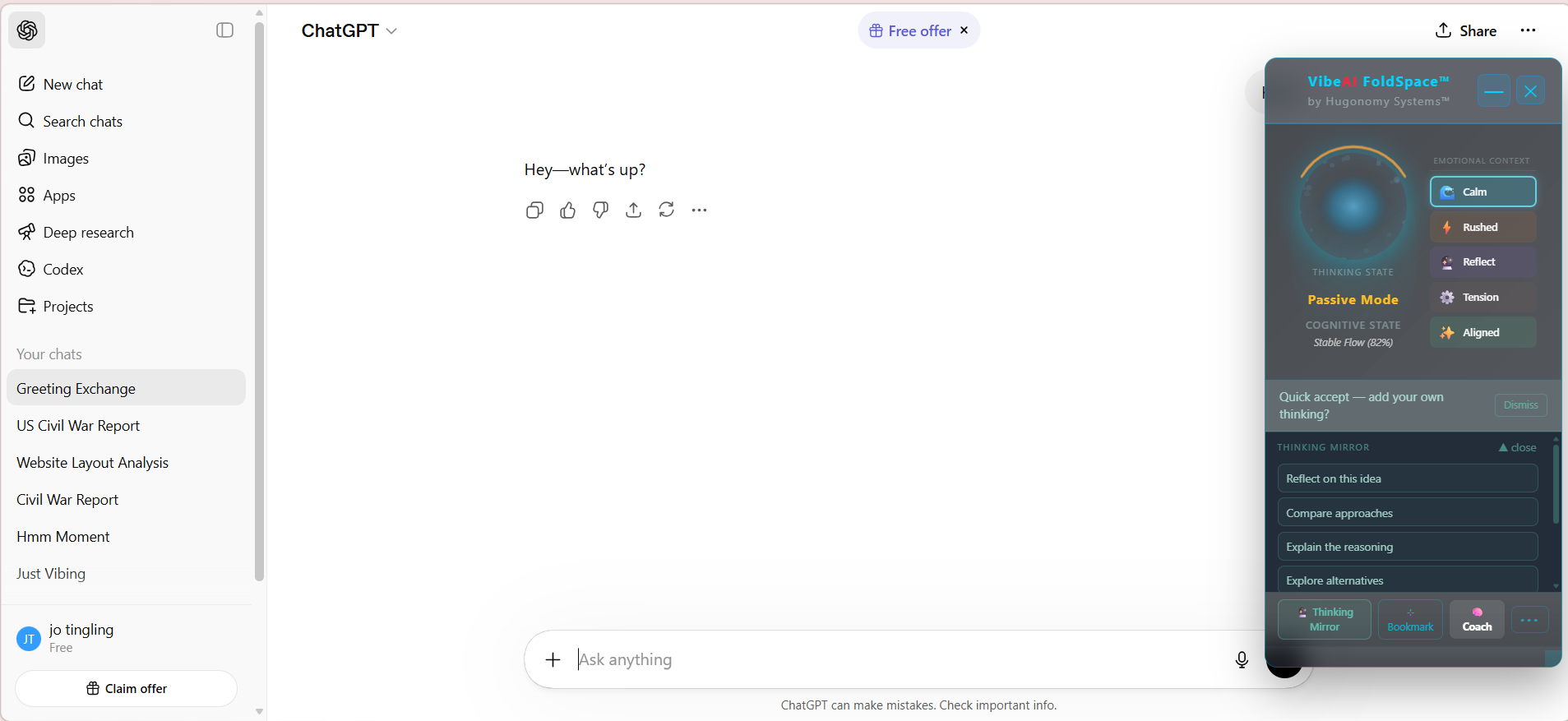
Task: Close the VibeAI FoldSpace panel
Action: coord(1530,90)
